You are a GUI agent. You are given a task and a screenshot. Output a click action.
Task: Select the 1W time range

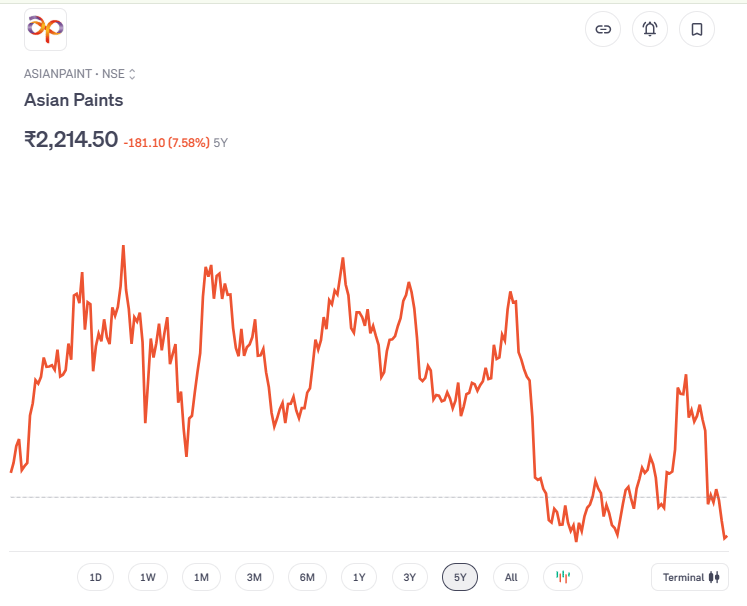[x=148, y=577]
